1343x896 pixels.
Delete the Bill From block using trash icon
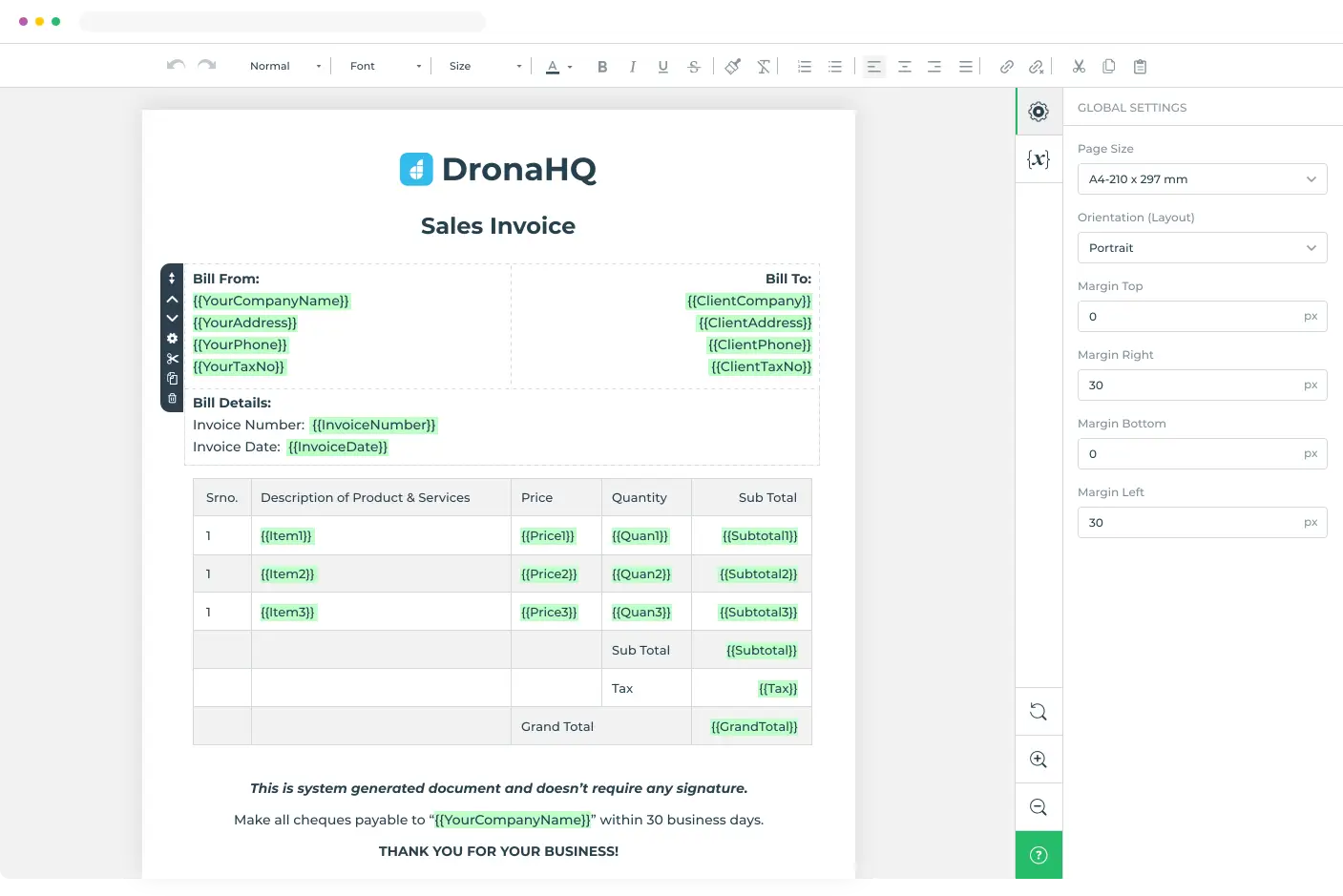(172, 399)
